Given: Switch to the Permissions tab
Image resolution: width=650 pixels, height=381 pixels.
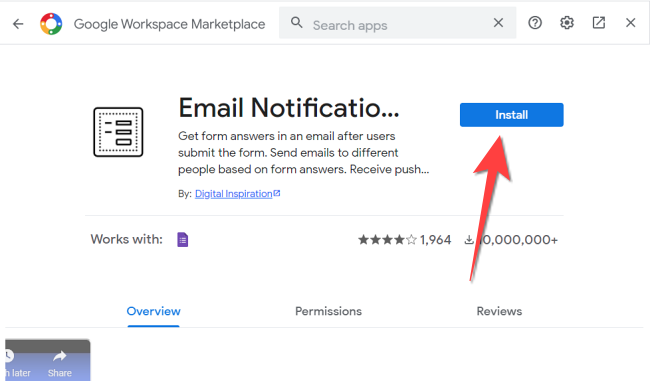Looking at the screenshot, I should (328, 311).
